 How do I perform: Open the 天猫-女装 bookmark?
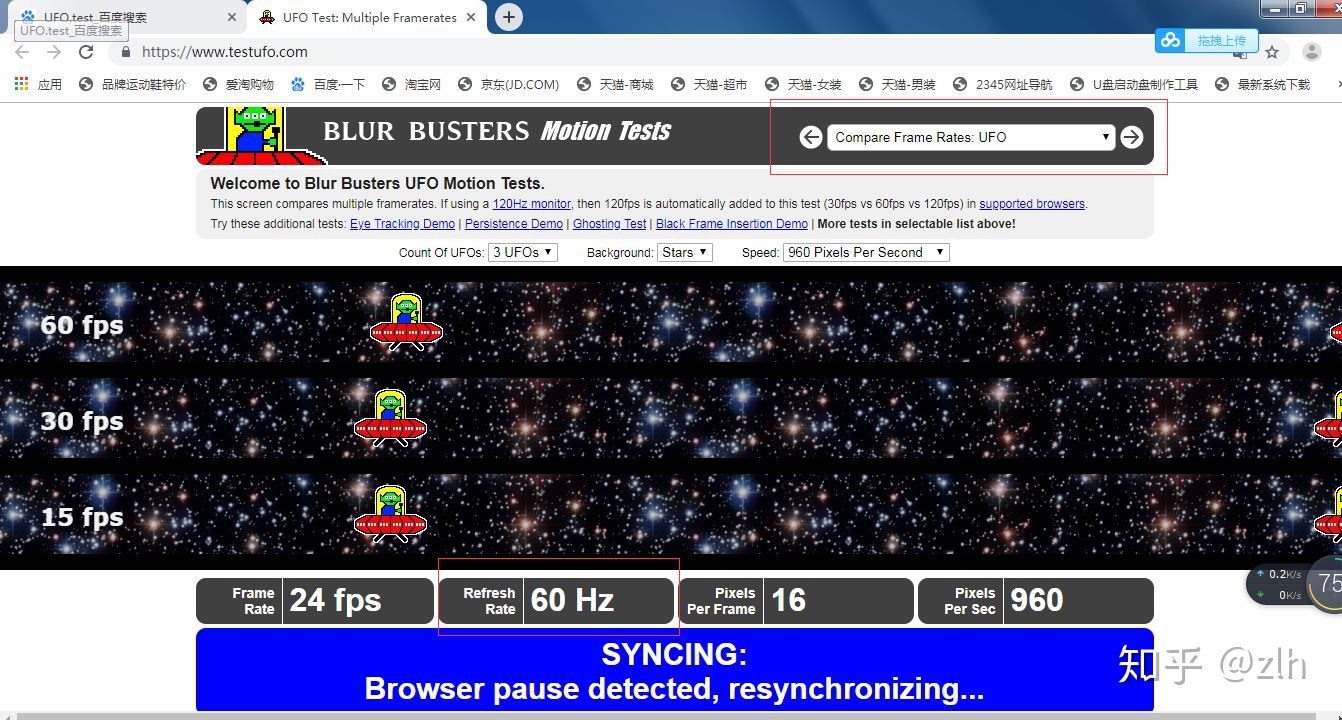803,84
